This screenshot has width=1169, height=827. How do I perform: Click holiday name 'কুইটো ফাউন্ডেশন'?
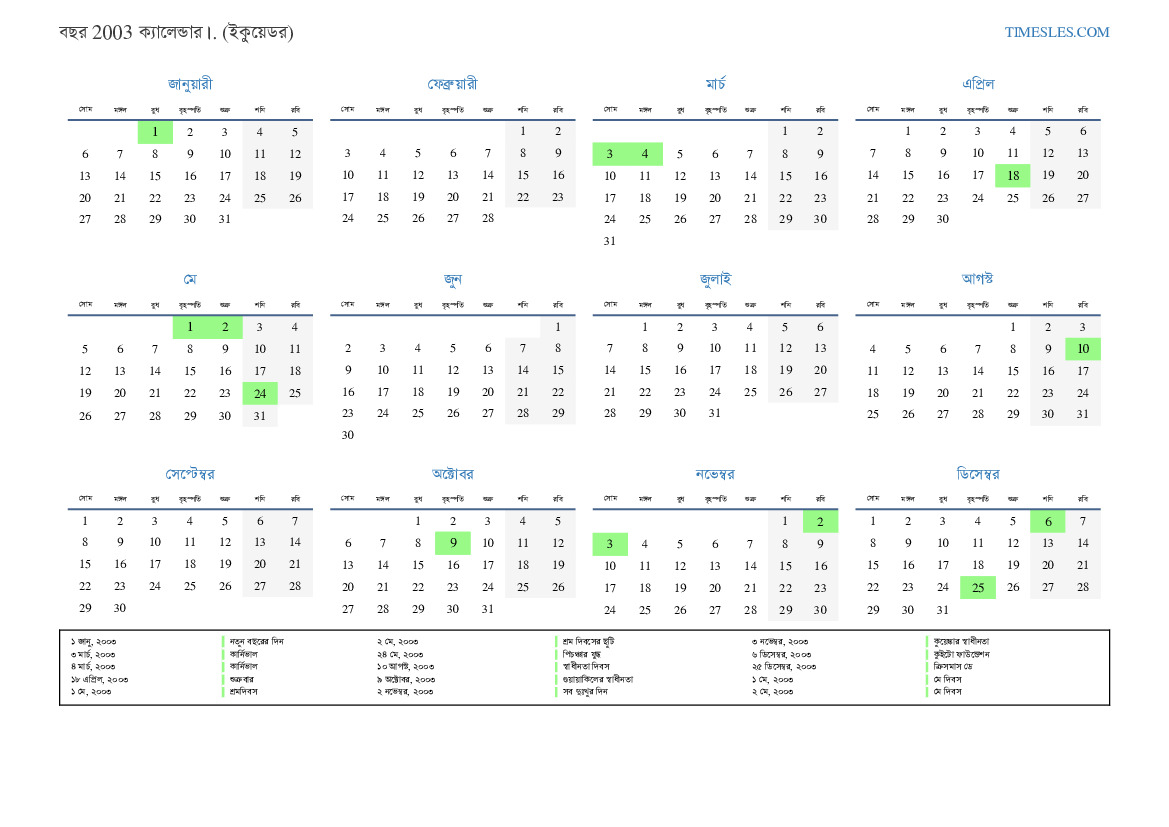(x=962, y=654)
